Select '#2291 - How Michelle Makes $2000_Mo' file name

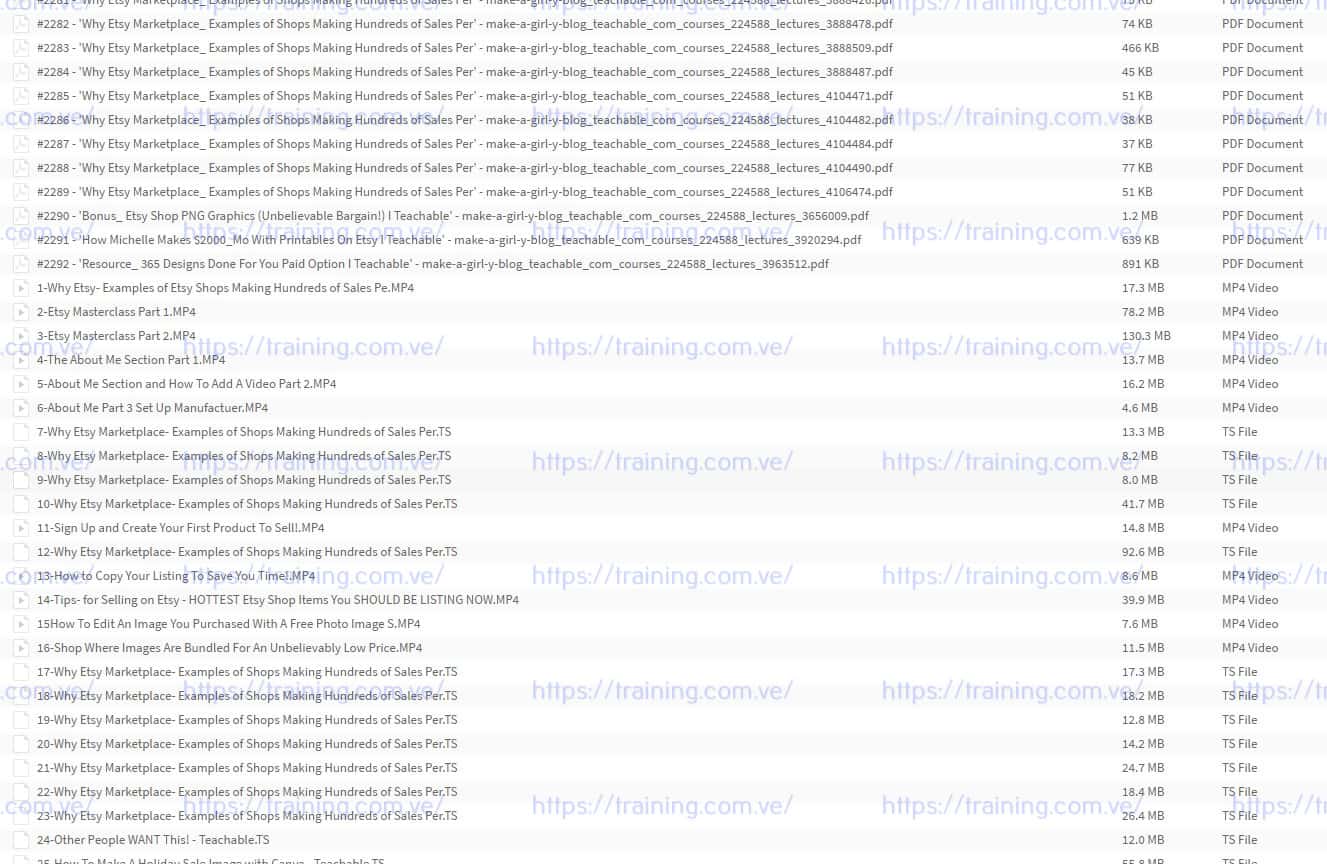pyautogui.click(x=449, y=240)
